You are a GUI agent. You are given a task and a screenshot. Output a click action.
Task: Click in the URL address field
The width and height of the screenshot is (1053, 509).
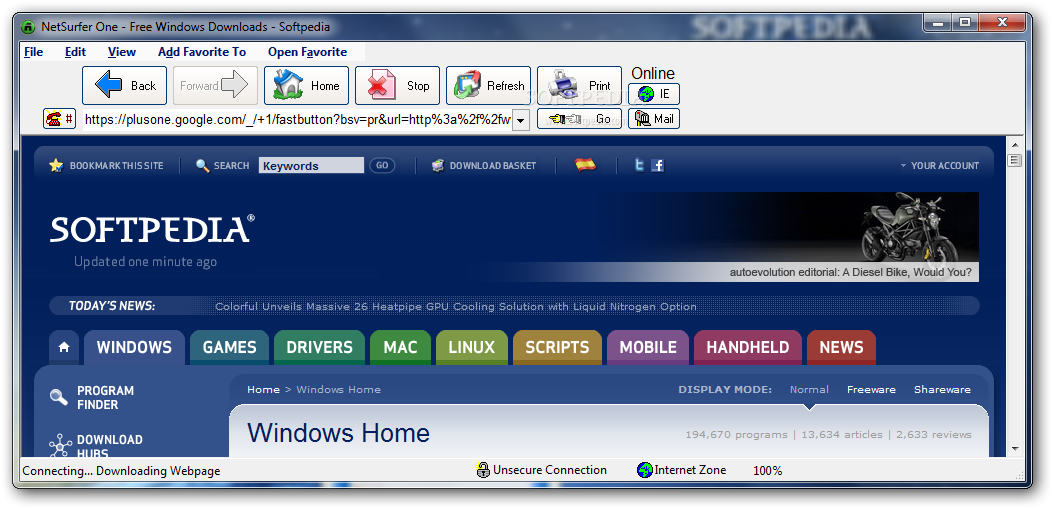[x=297, y=120]
